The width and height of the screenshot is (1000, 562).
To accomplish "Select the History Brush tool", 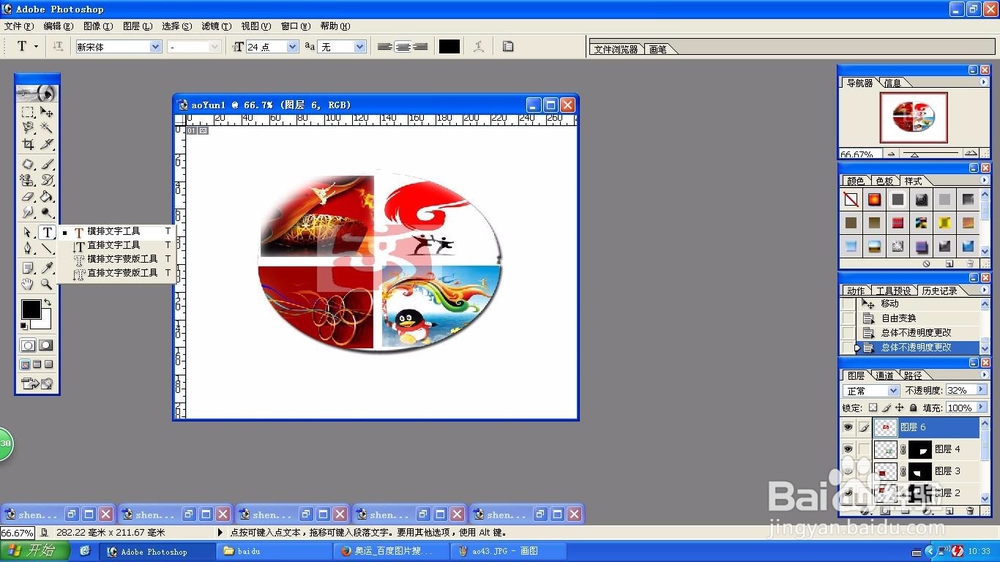I will point(47,181).
